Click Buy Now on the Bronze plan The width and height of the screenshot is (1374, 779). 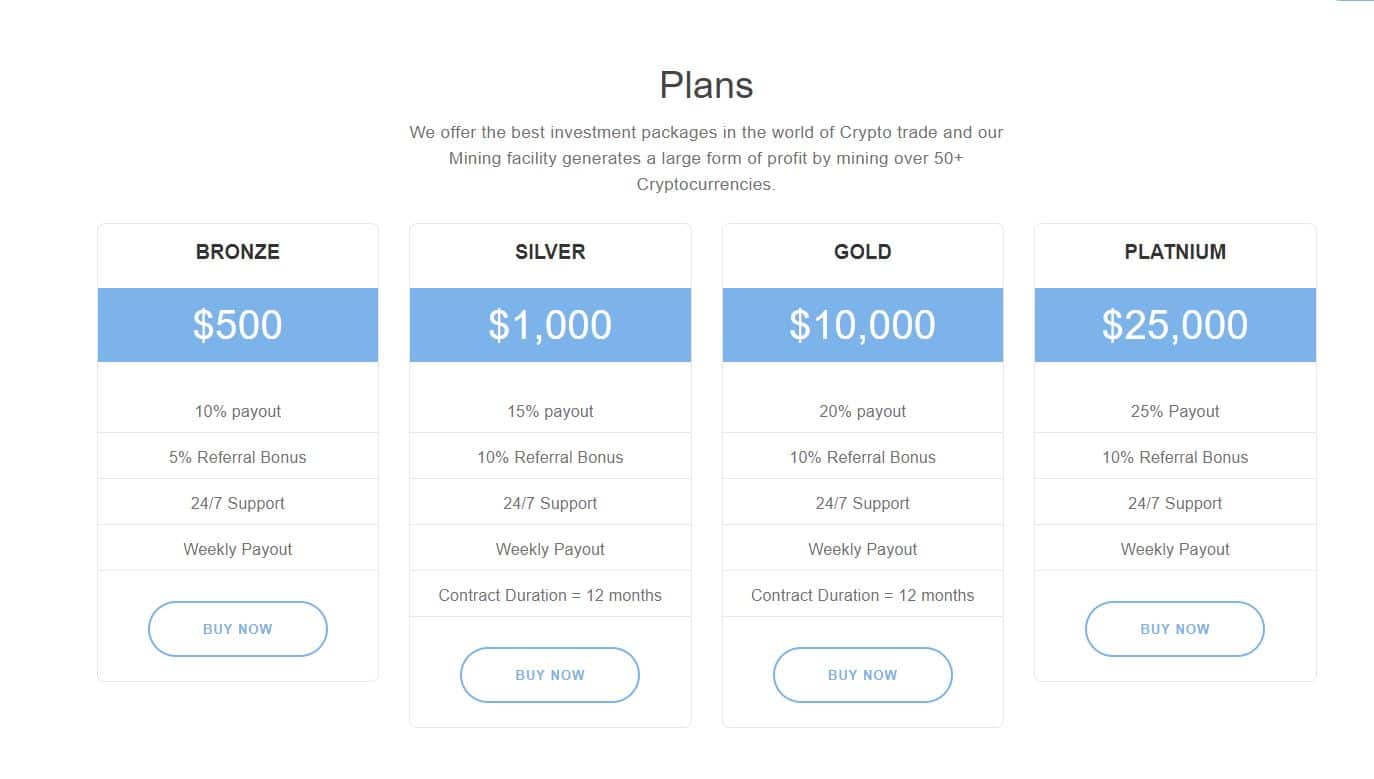238,629
